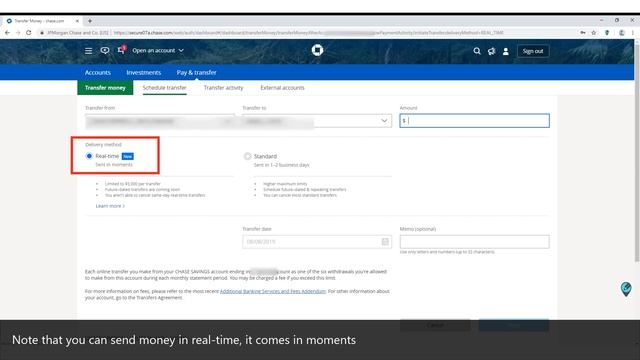The image size is (640, 360).
Task: Click the browser forward arrow
Action: coord(18,33)
